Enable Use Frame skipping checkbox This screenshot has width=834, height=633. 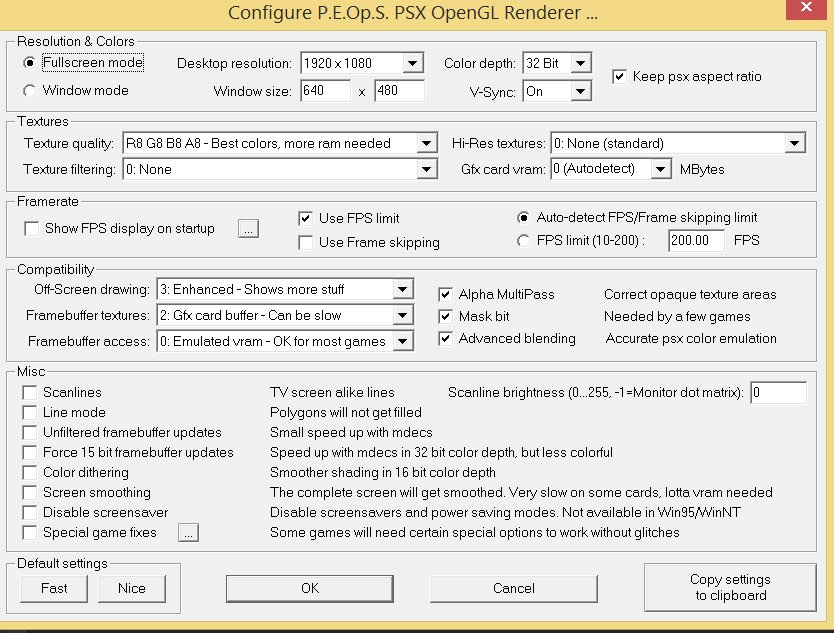pyautogui.click(x=305, y=243)
